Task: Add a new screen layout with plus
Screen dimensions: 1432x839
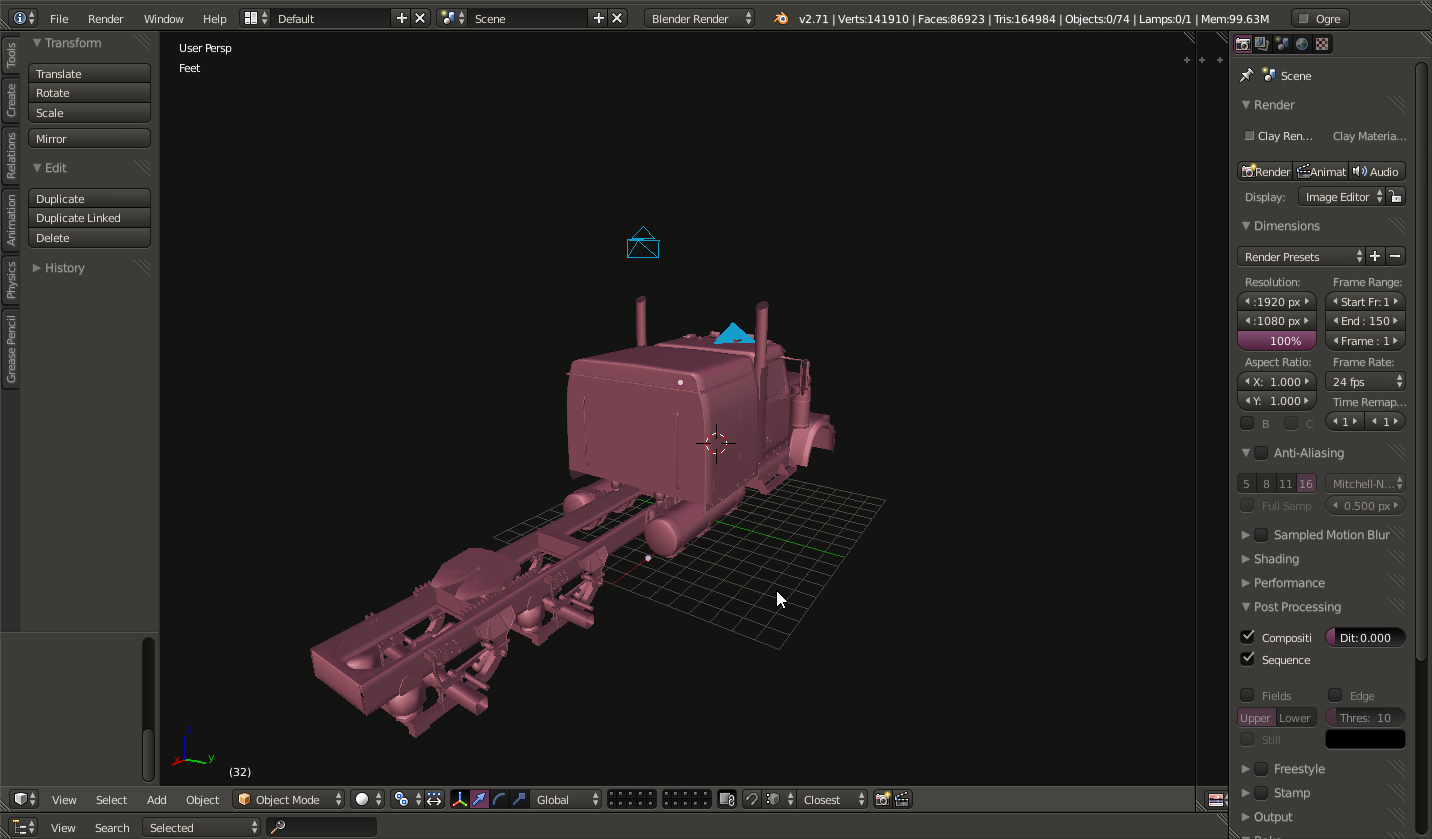Action: click(401, 18)
